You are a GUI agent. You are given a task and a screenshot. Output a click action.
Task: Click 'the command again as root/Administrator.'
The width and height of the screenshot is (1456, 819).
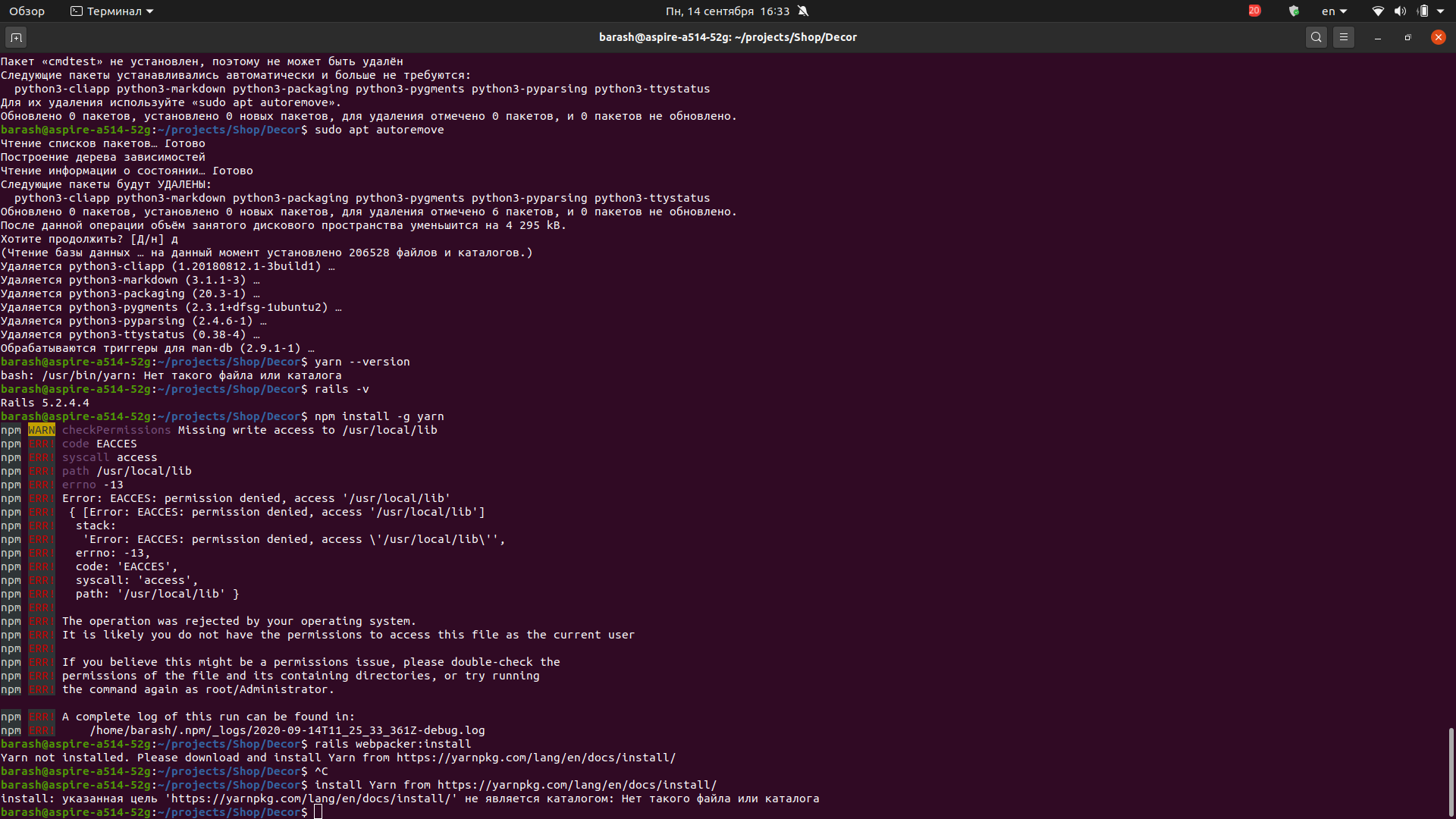point(198,689)
